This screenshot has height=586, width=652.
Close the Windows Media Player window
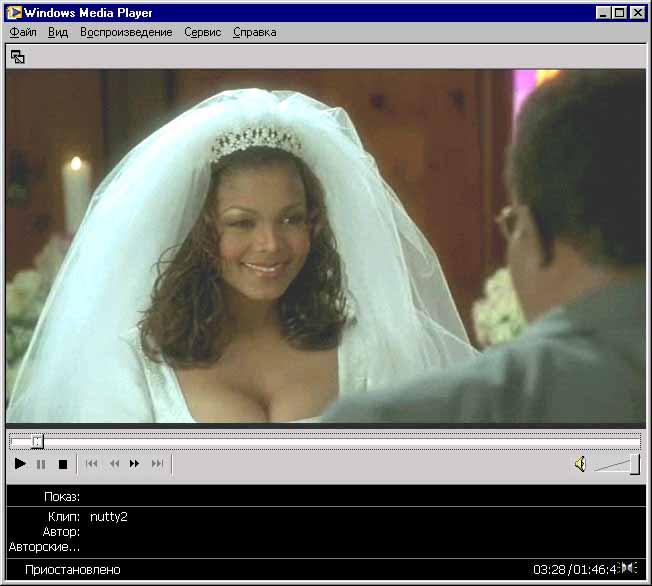tap(637, 13)
